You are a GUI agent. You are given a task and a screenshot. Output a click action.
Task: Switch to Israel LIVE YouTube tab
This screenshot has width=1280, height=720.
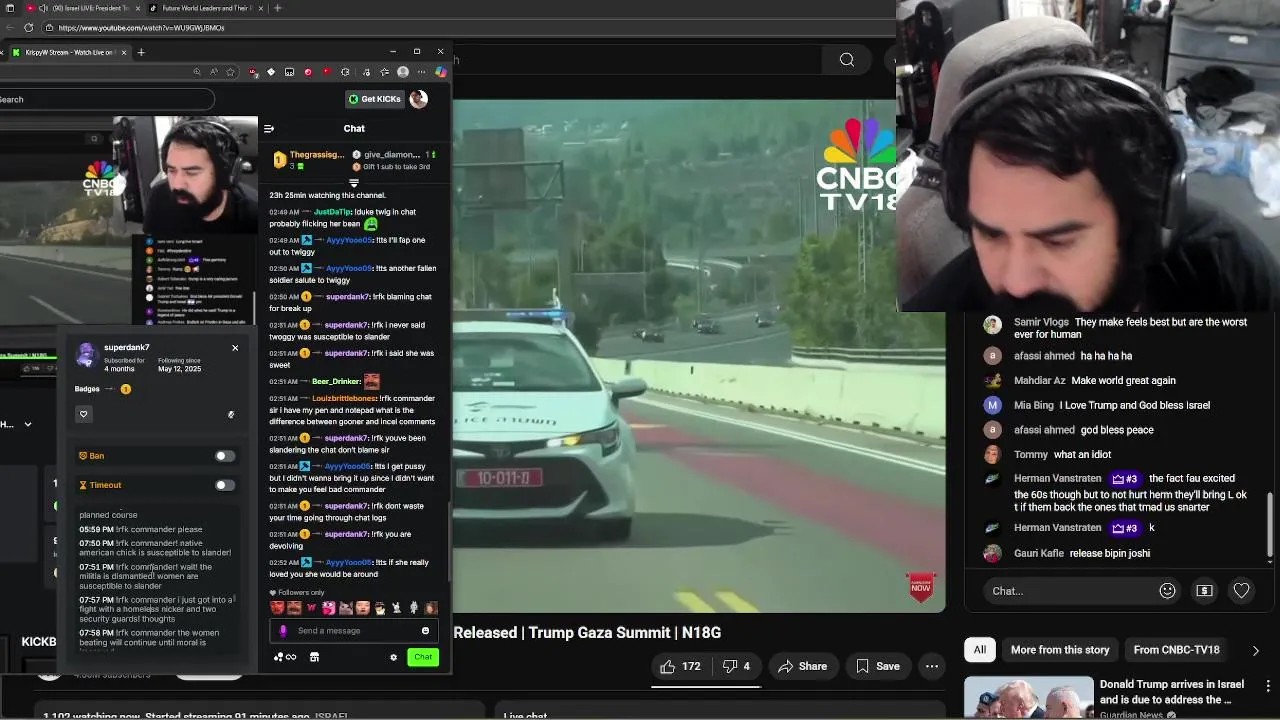click(x=83, y=8)
